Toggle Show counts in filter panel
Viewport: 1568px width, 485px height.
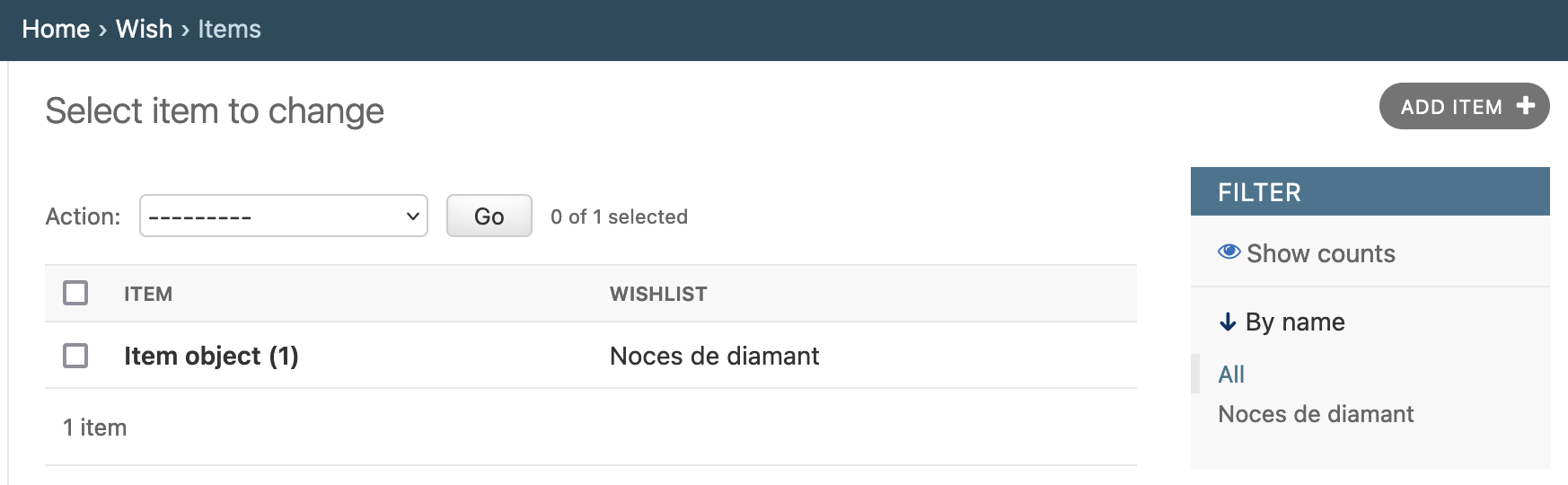(1307, 253)
